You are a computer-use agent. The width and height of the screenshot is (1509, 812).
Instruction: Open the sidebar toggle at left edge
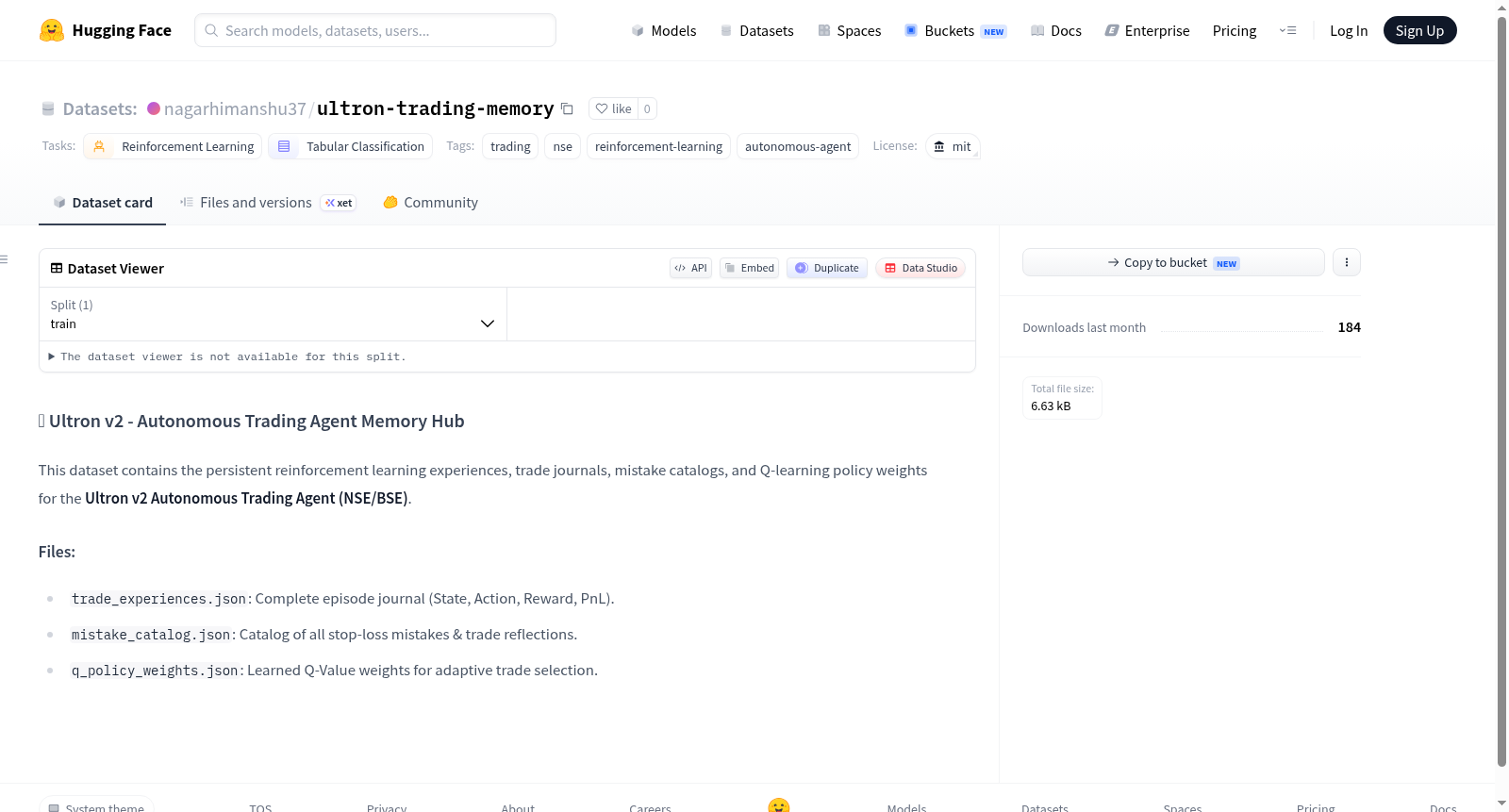pyautogui.click(x=4, y=259)
